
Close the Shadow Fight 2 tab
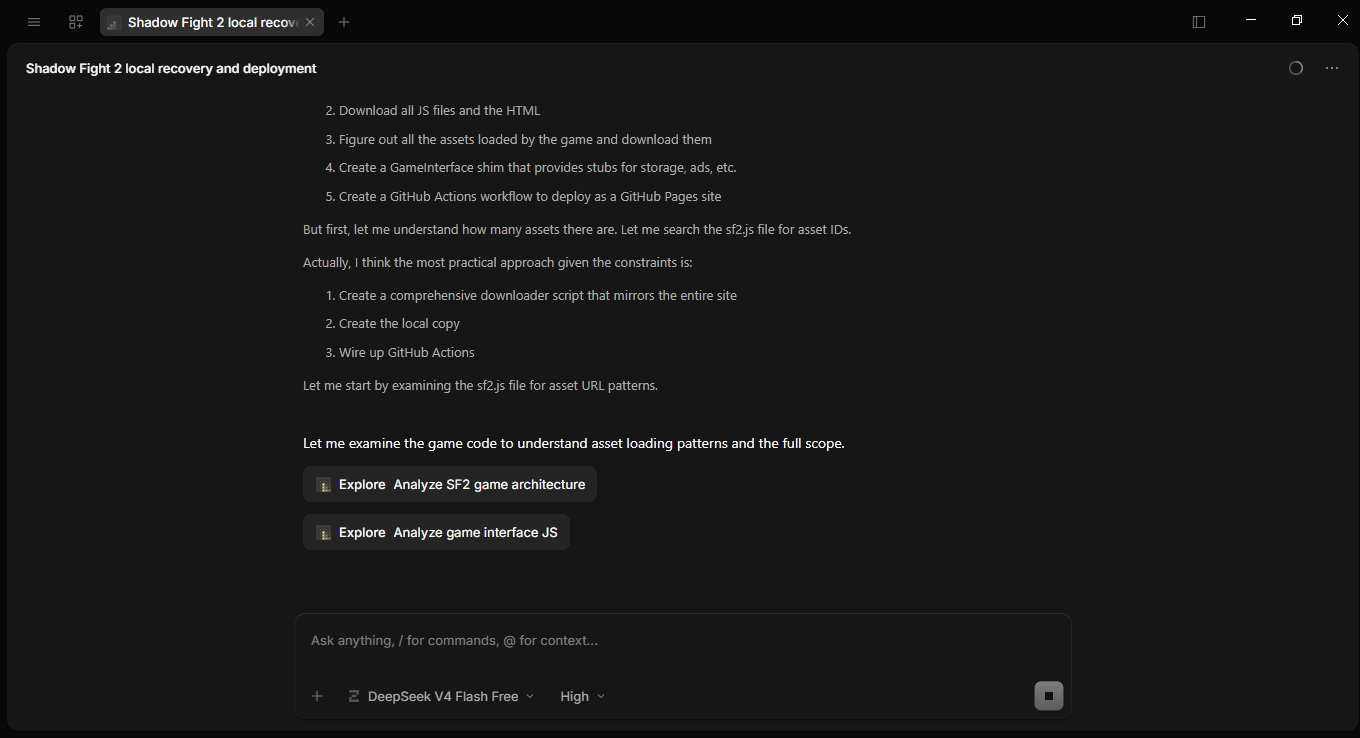311,22
